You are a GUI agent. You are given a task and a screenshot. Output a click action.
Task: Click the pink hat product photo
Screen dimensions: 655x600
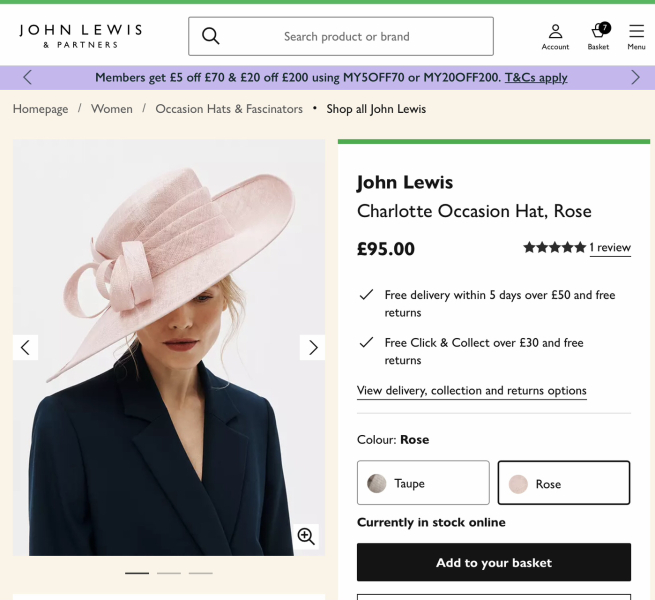click(x=169, y=348)
